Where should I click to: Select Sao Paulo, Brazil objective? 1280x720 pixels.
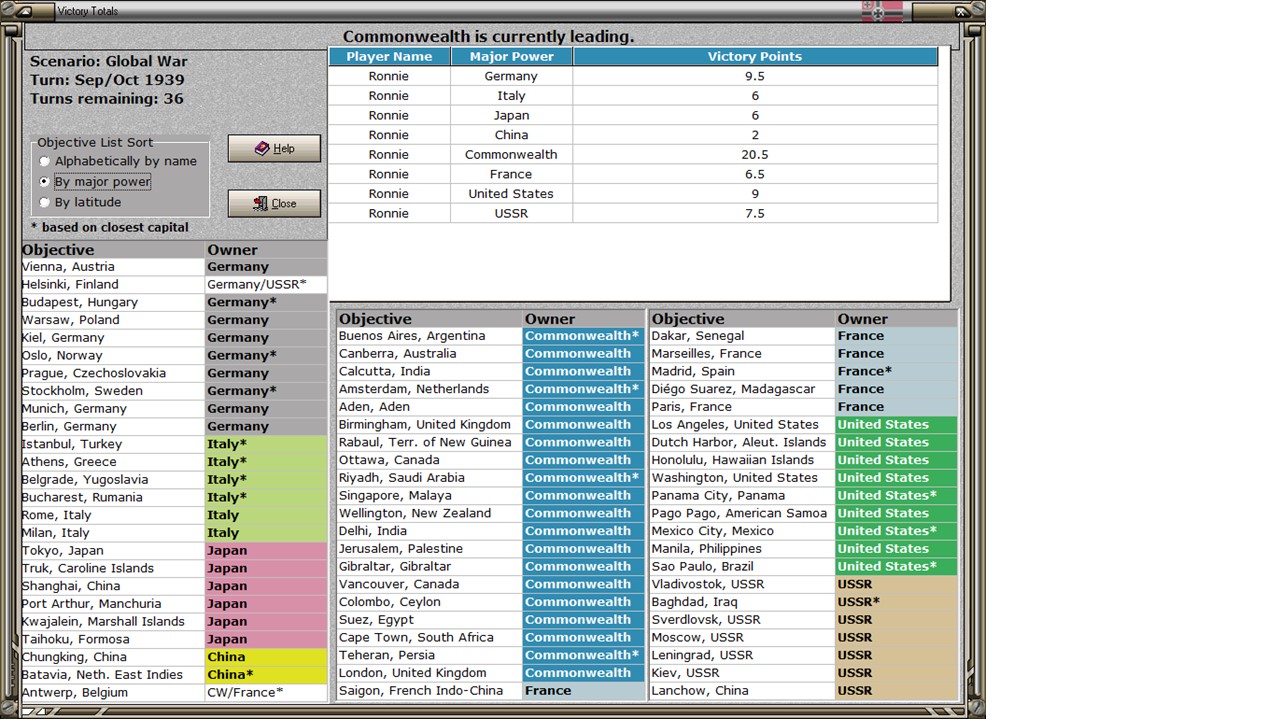point(742,567)
